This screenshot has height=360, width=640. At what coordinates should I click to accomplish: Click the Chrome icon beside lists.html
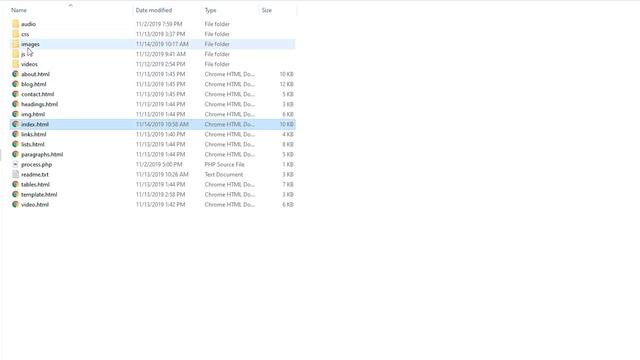point(16,144)
